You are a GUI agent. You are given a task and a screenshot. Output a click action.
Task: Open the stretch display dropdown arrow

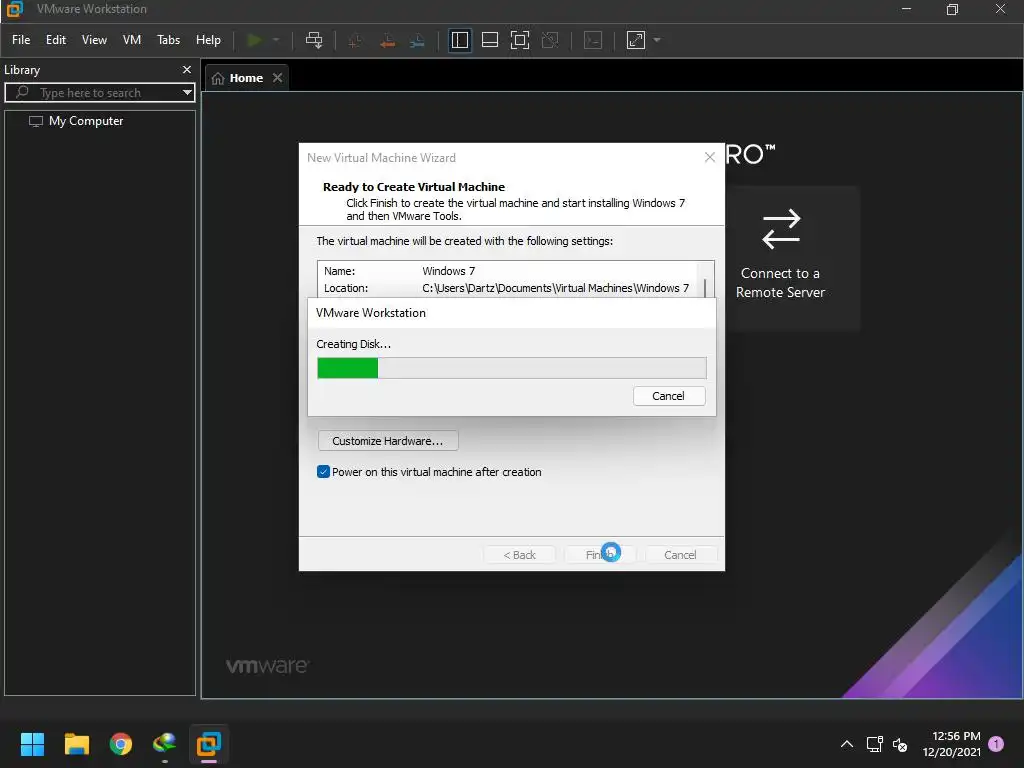657,40
